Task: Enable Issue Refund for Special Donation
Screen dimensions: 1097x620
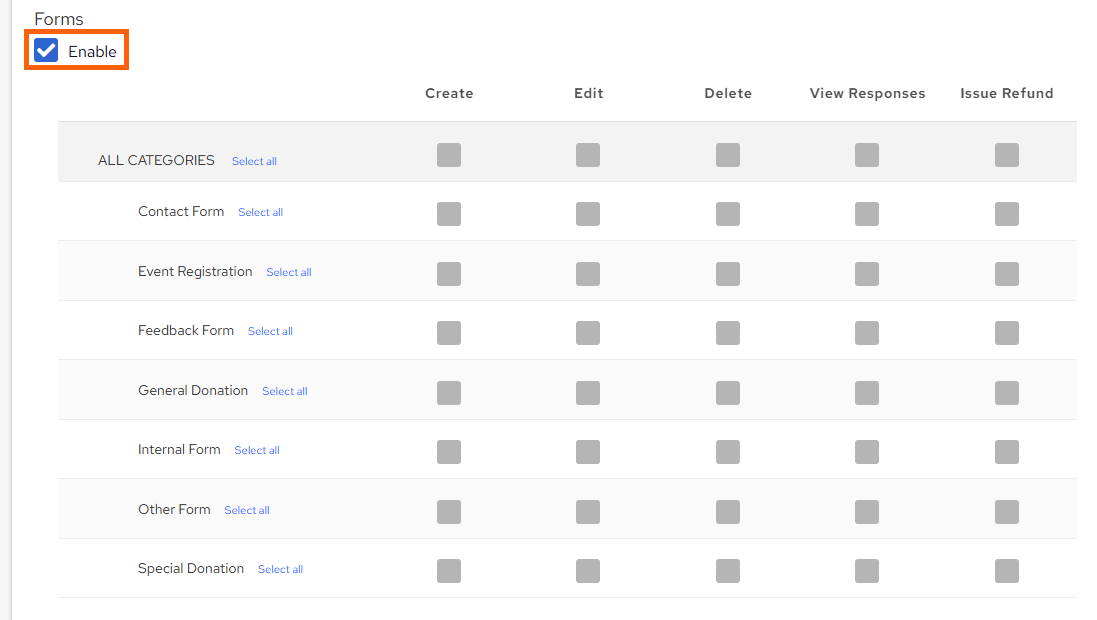Action: [1006, 571]
